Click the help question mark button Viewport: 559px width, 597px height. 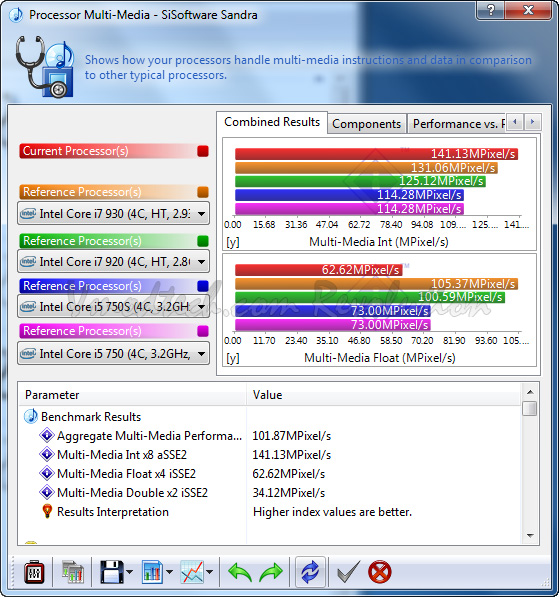coord(490,10)
